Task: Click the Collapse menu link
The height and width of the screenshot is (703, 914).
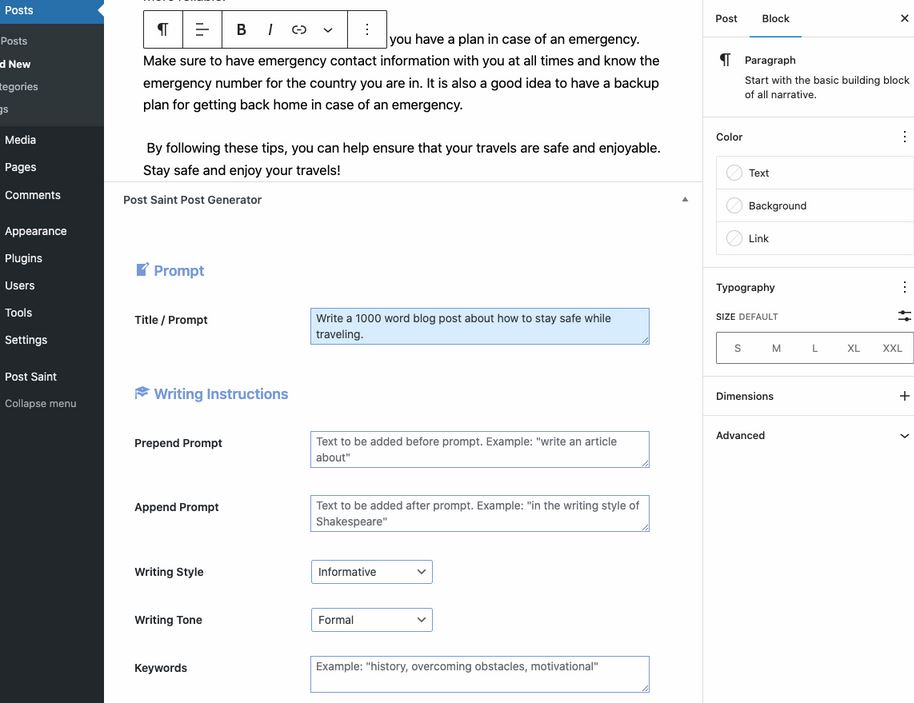Action: pyautogui.click(x=40, y=404)
